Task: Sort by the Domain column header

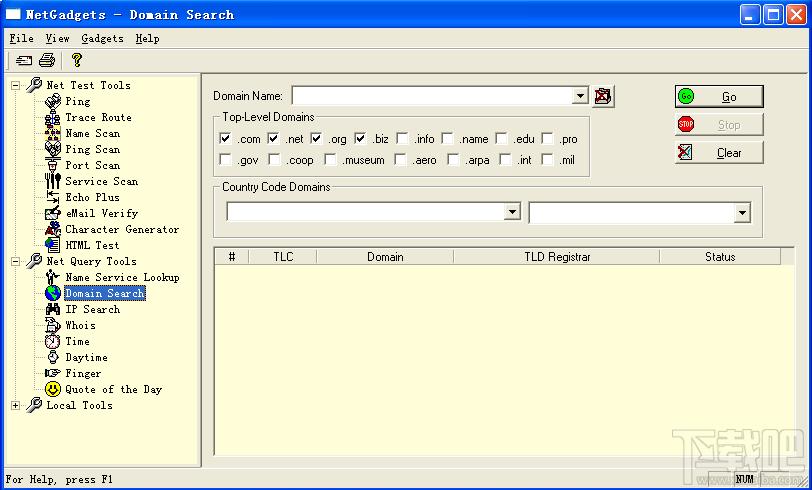Action: tap(385, 257)
